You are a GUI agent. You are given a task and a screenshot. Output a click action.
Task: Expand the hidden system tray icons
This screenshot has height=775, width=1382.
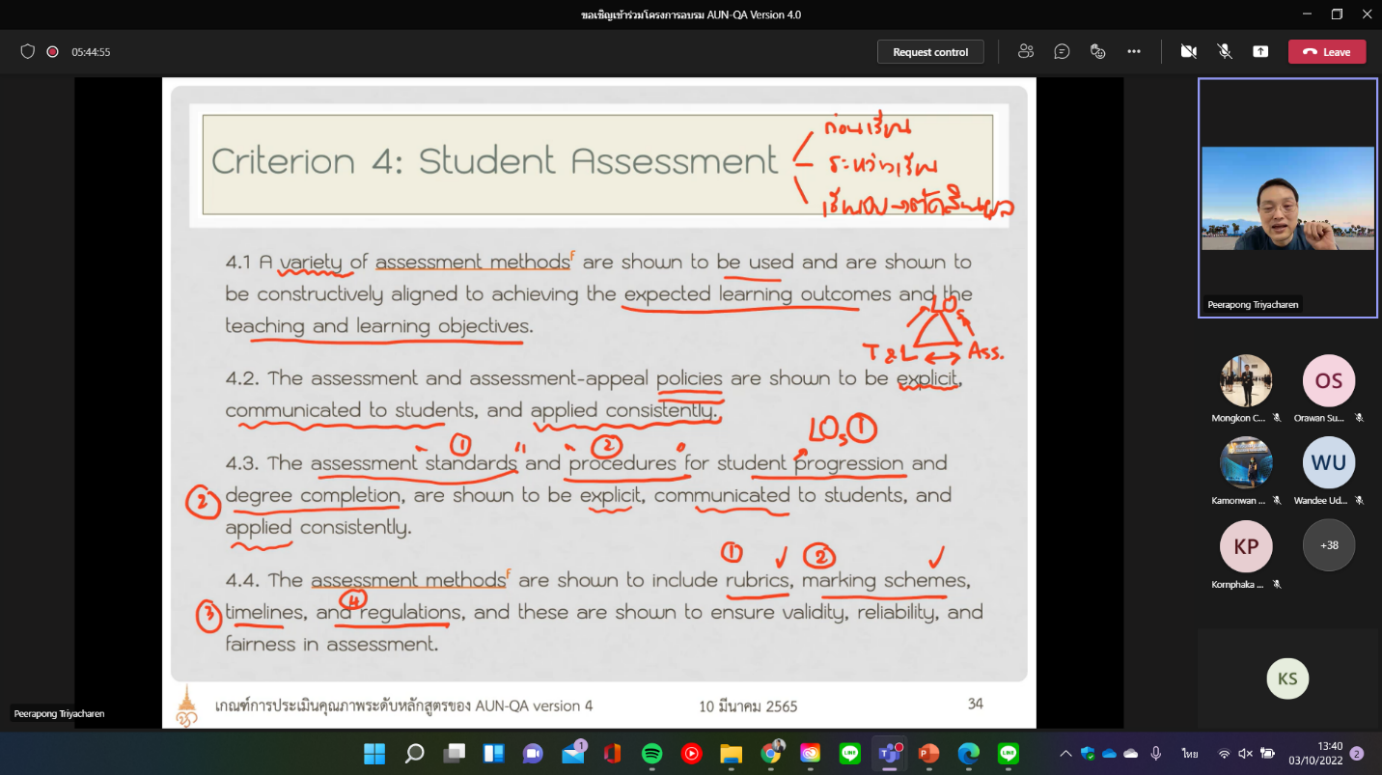coord(1065,753)
